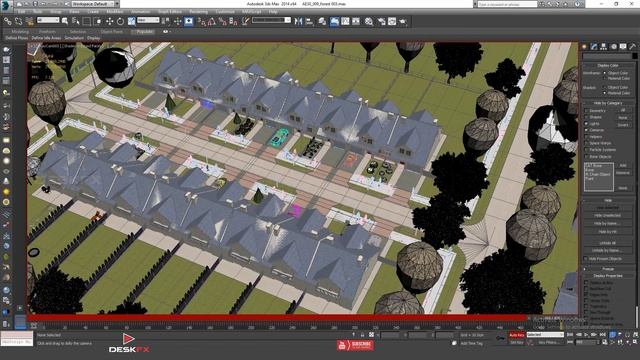Activate the Select and Move tool
The image size is (640, 360).
click(109, 21)
